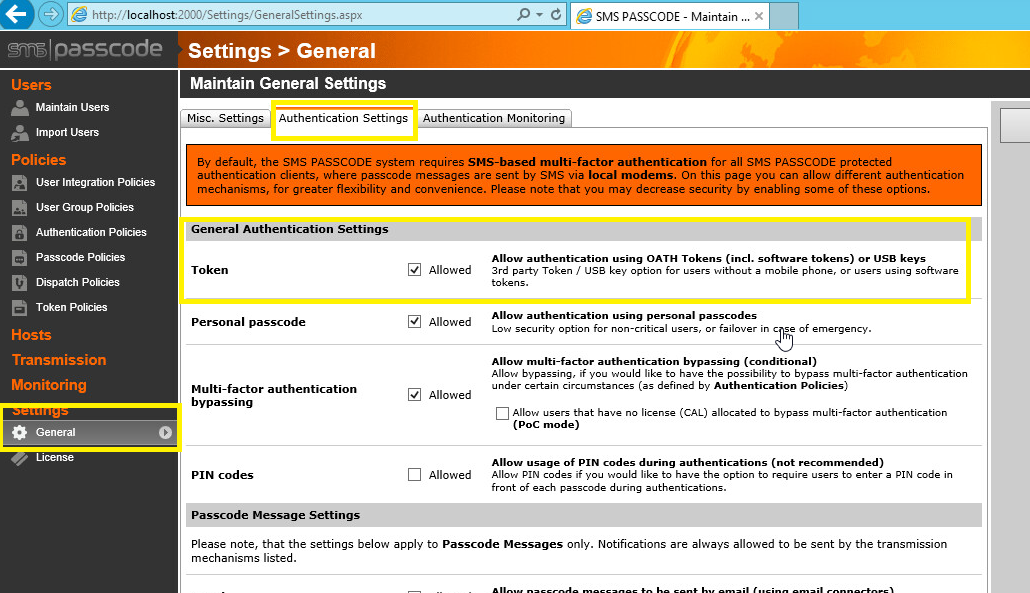Click the Passcode Message Settings heading
The width and height of the screenshot is (1030, 593).
275,516
